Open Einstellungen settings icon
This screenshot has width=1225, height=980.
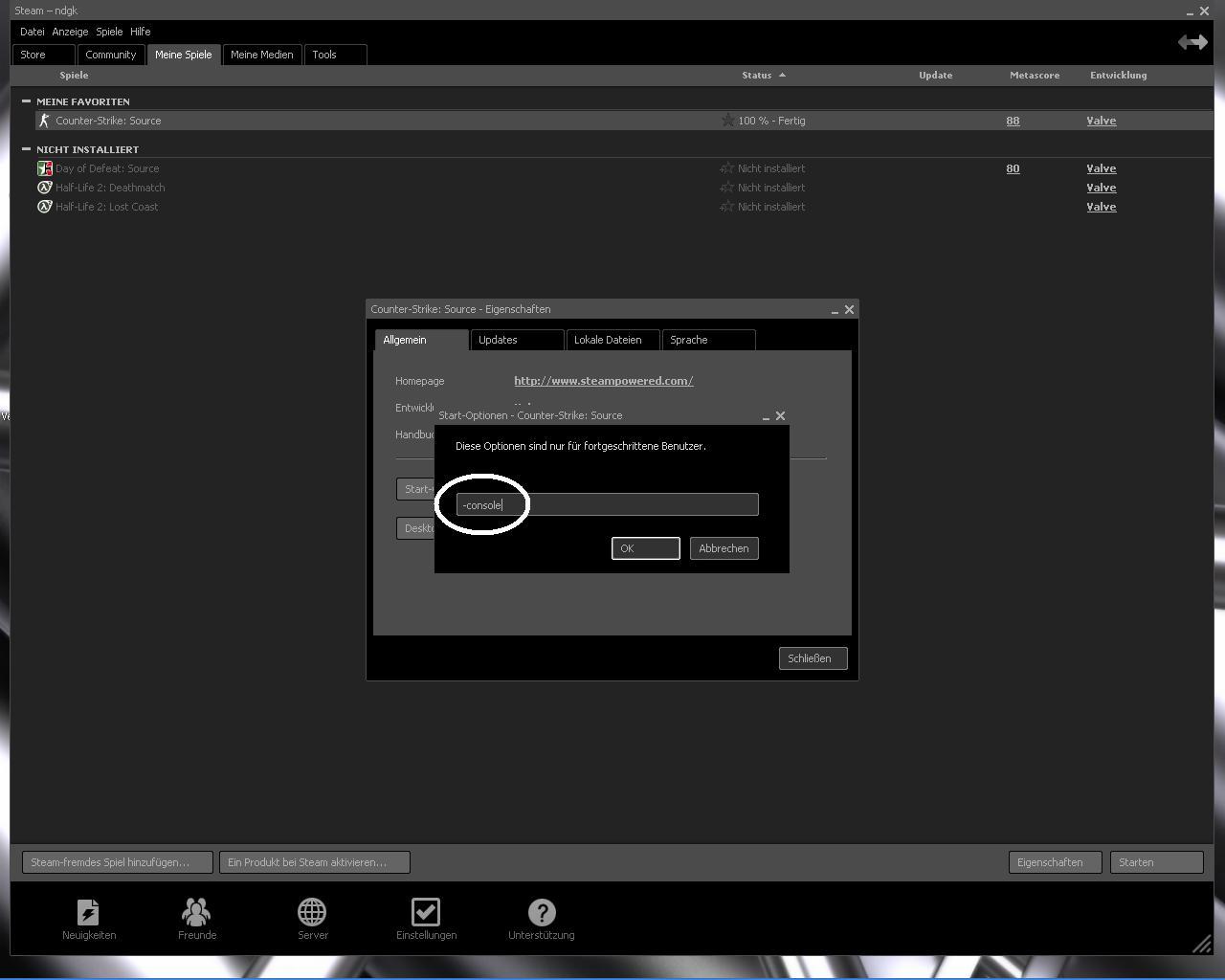click(426, 913)
